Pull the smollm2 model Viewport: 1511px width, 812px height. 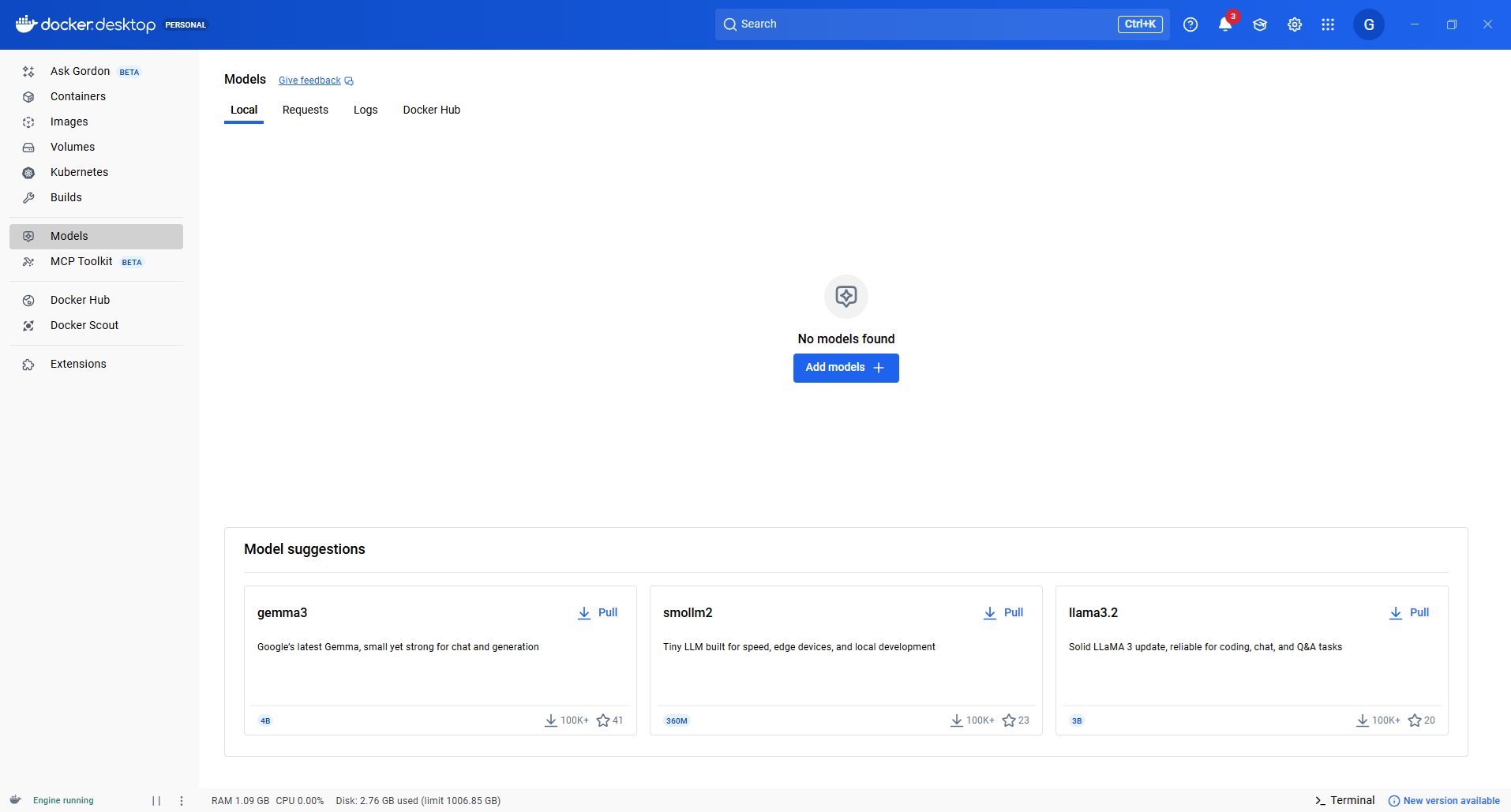[x=1003, y=613]
